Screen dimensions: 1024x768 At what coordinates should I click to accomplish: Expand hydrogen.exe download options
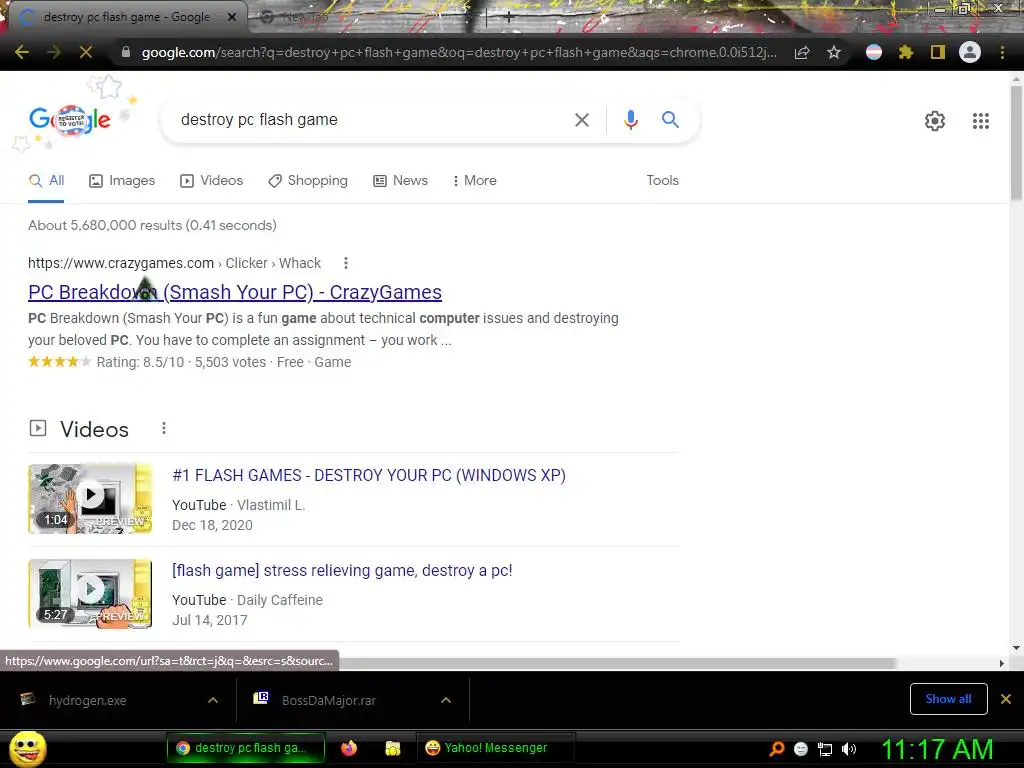(213, 700)
